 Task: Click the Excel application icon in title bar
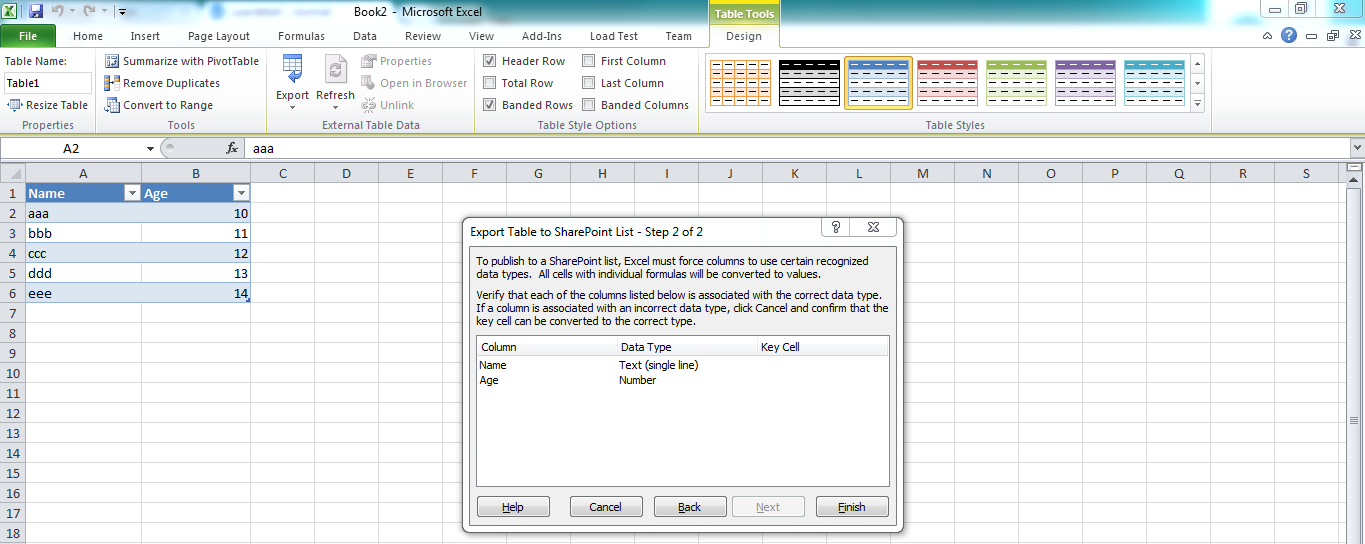pyautogui.click(x=11, y=12)
